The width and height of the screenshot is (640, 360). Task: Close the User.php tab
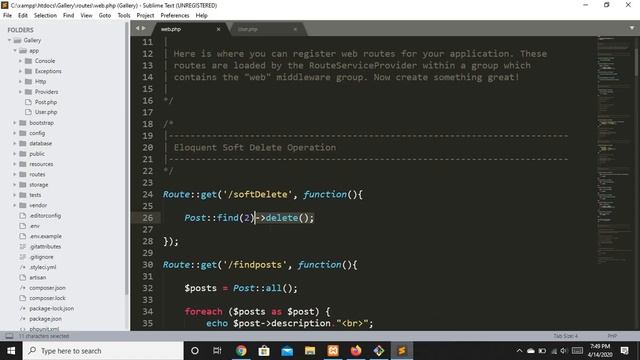pos(295,29)
